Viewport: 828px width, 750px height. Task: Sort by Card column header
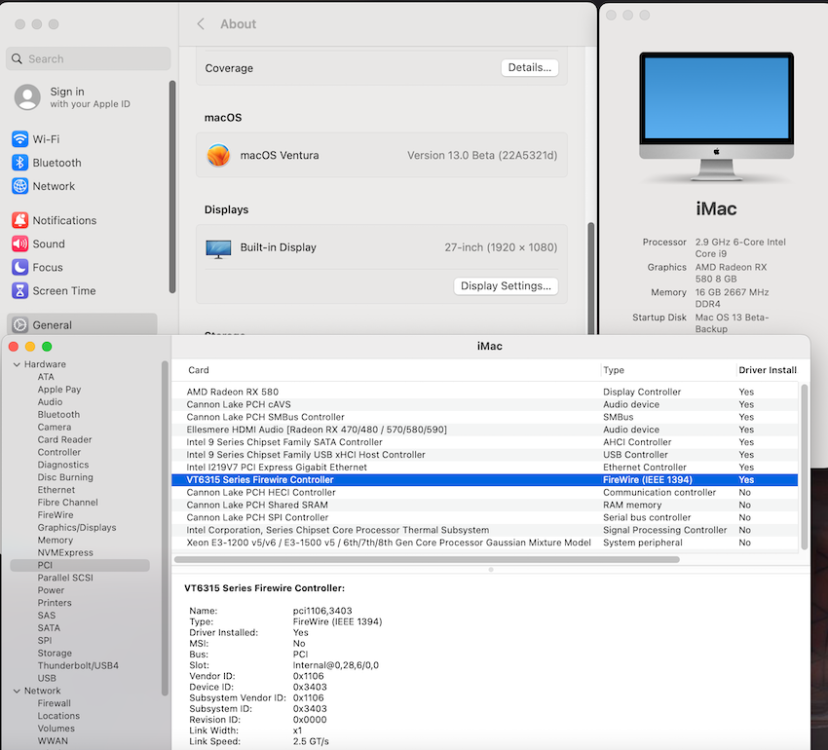pyautogui.click(x=199, y=370)
